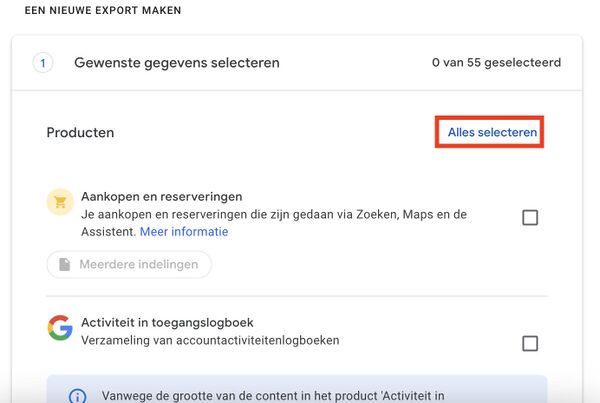The width and height of the screenshot is (600, 403).
Task: Click the document icon beside Meerdere indelingen
Action: [x=63, y=264]
